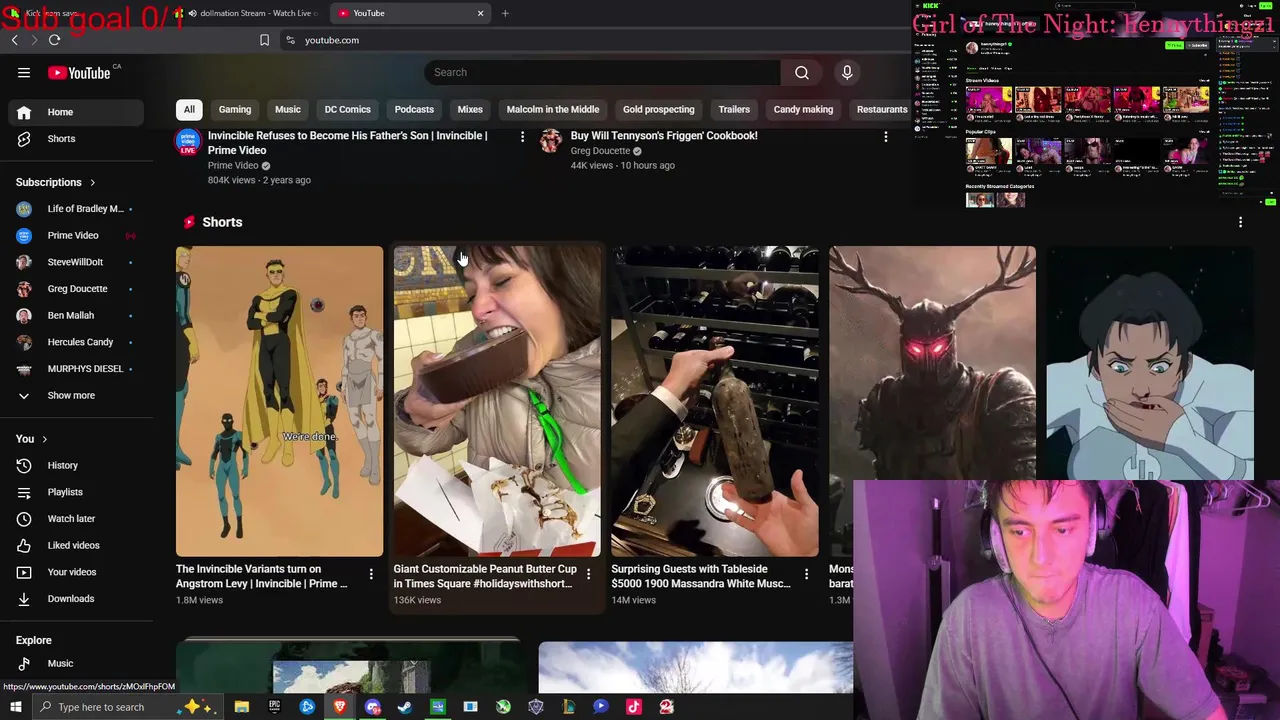This screenshot has height=720, width=1280.
Task: Go back in the browser
Action: pos(14,40)
